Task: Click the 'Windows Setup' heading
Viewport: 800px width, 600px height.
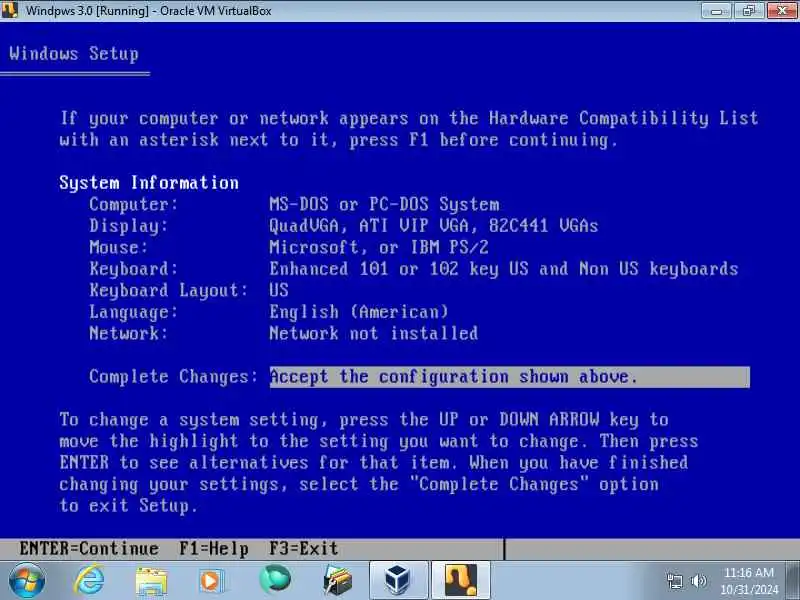Action: [x=73, y=54]
